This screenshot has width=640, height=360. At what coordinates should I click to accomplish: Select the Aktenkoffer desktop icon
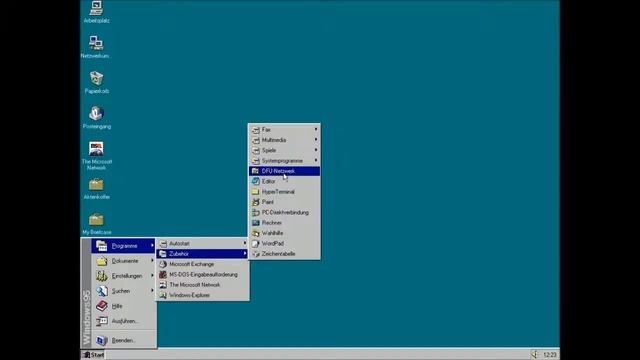[x=96, y=189]
